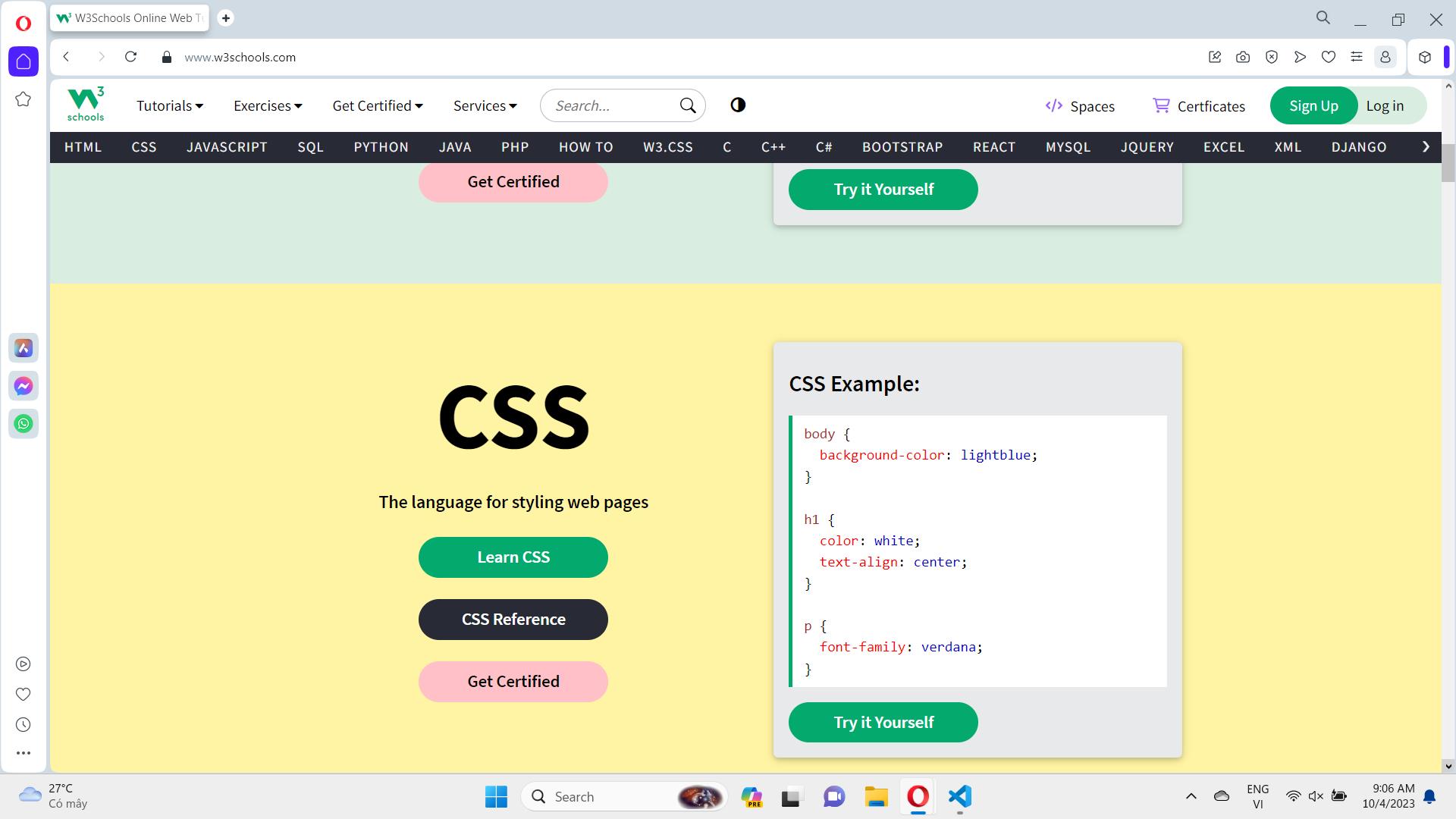Open Spaces link
Screen dimensions: 1456x819
pos(1080,106)
